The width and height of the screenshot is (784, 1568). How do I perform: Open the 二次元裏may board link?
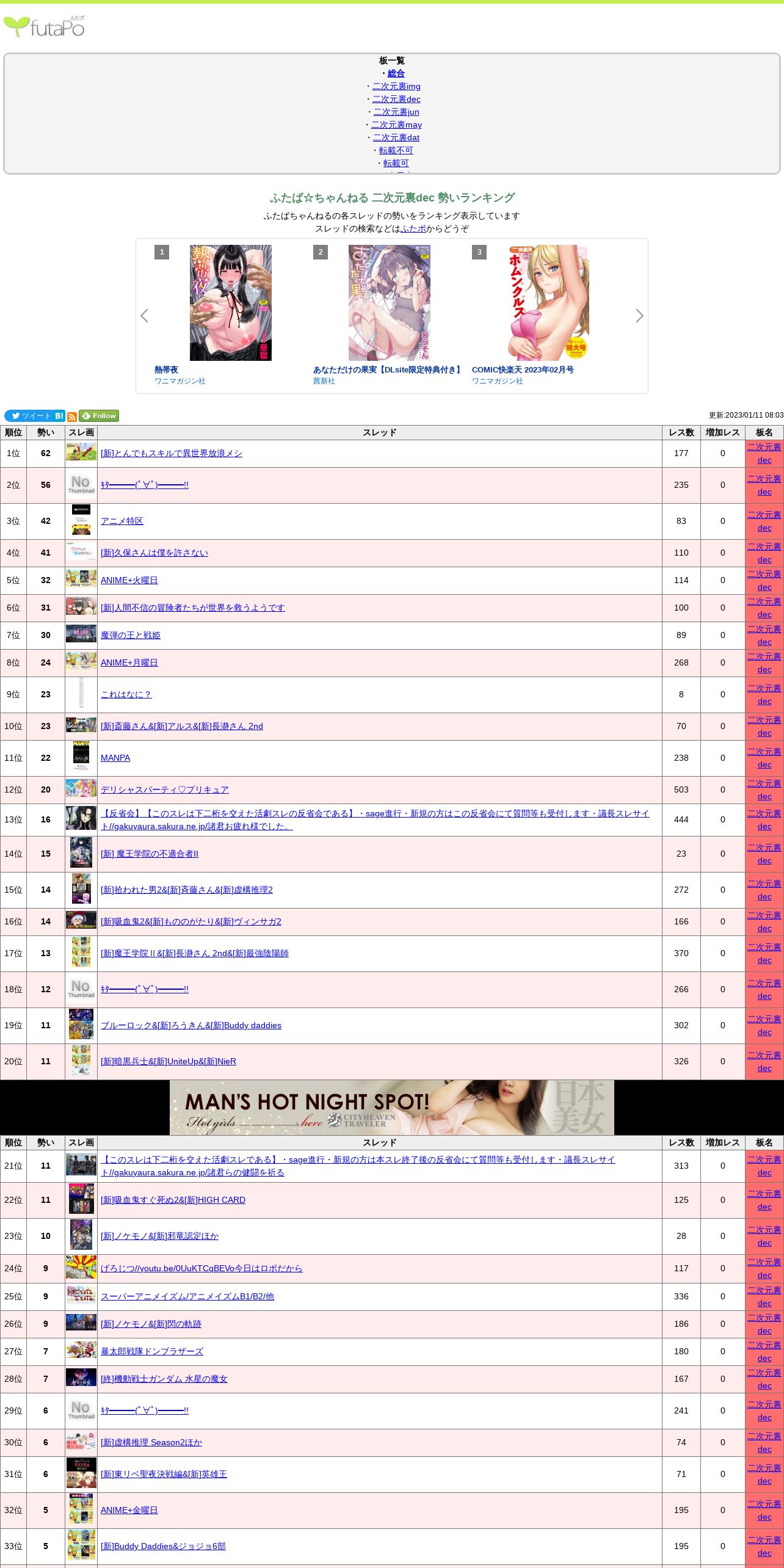pos(396,125)
